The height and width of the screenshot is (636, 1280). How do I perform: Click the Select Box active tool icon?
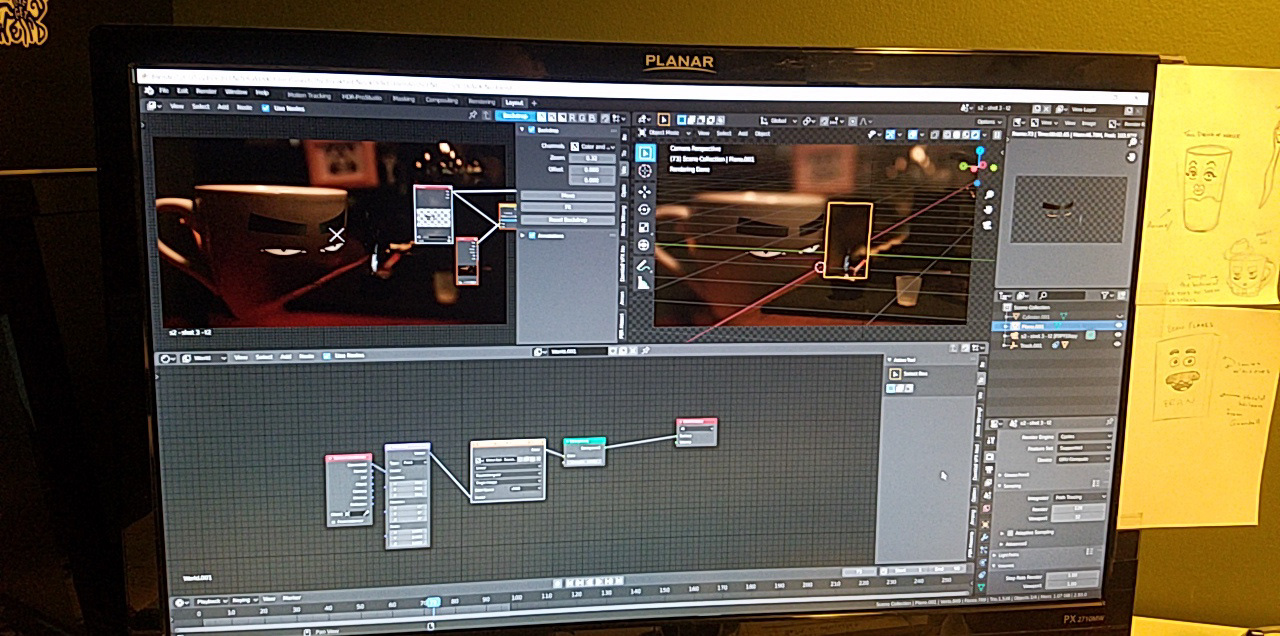tap(895, 374)
